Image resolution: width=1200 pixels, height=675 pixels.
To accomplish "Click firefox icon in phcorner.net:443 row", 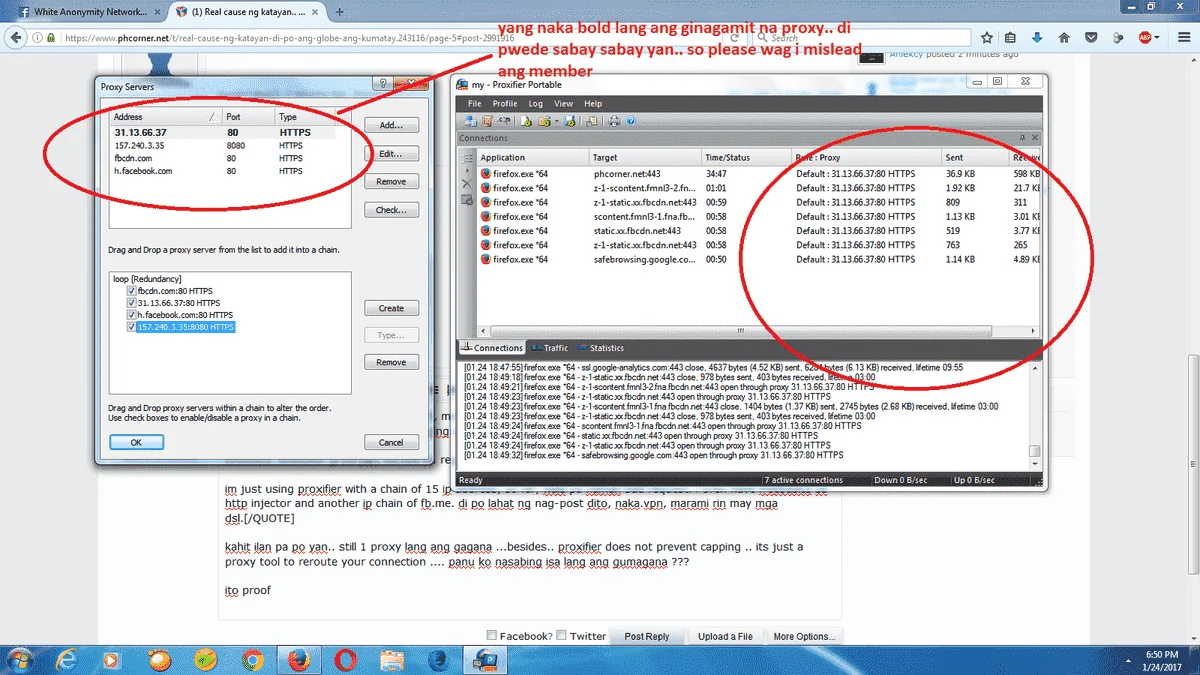I will 486,173.
